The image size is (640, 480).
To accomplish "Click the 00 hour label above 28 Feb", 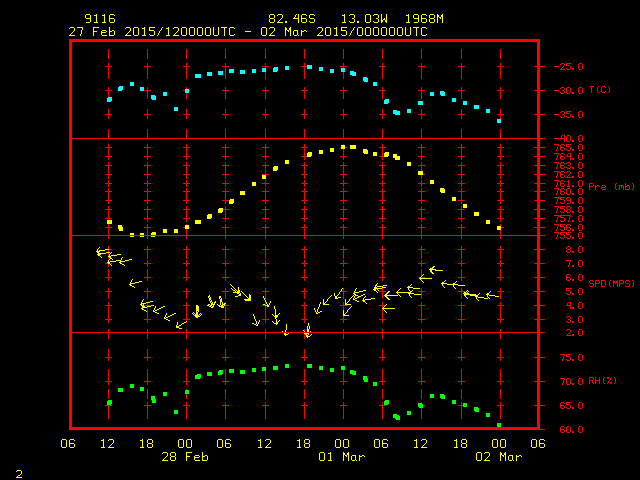I will point(185,444).
